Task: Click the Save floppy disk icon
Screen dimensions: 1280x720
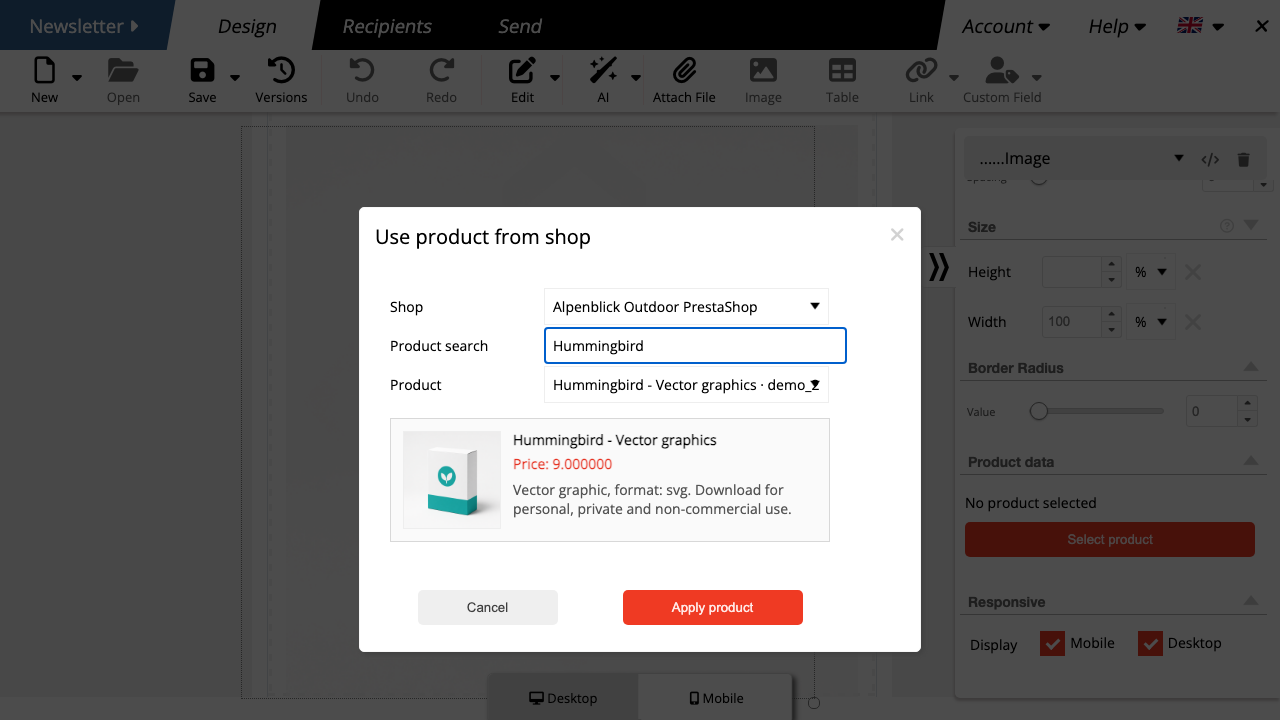Action: click(x=202, y=71)
